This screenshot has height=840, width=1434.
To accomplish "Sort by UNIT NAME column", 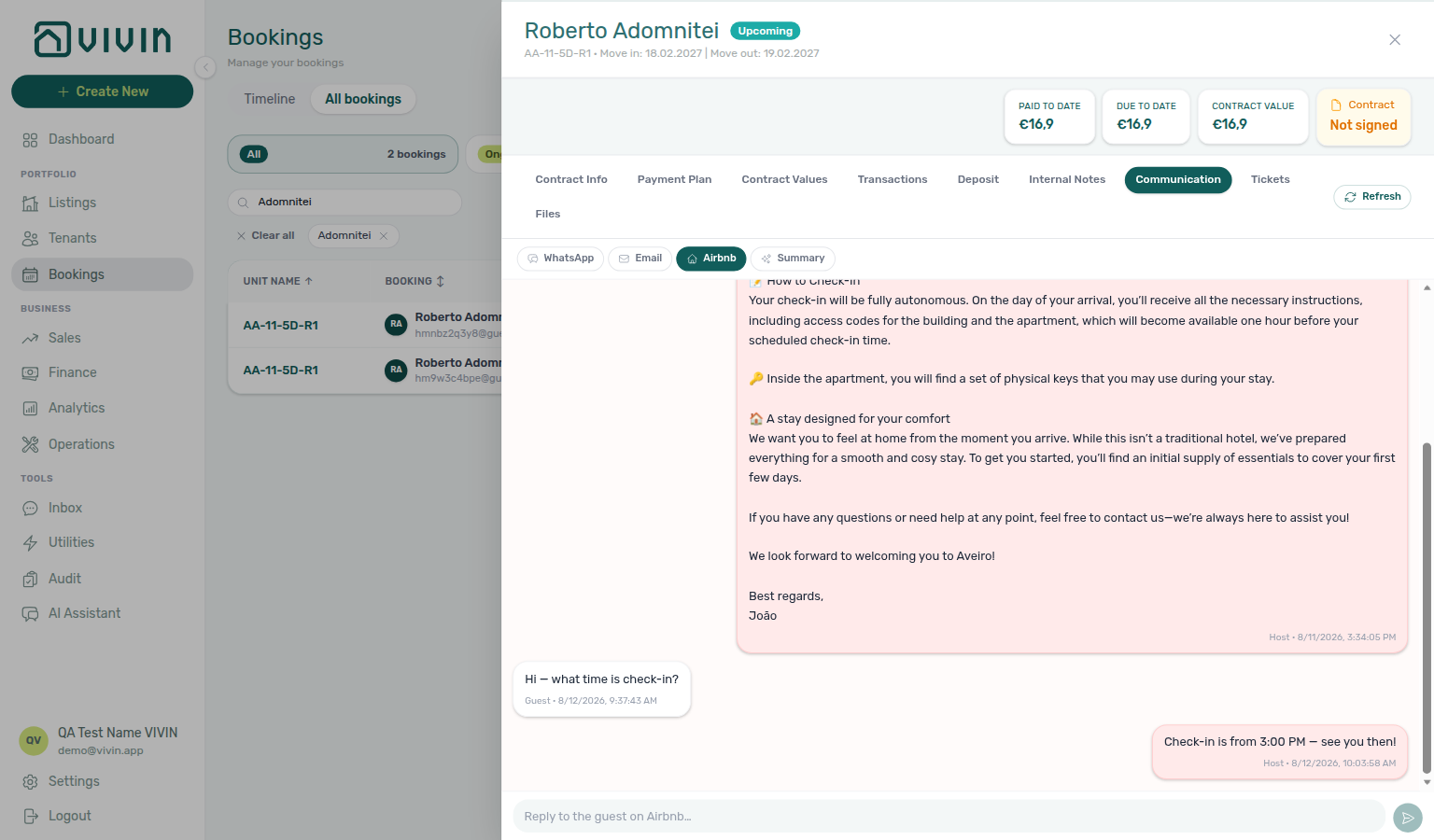I will [277, 281].
